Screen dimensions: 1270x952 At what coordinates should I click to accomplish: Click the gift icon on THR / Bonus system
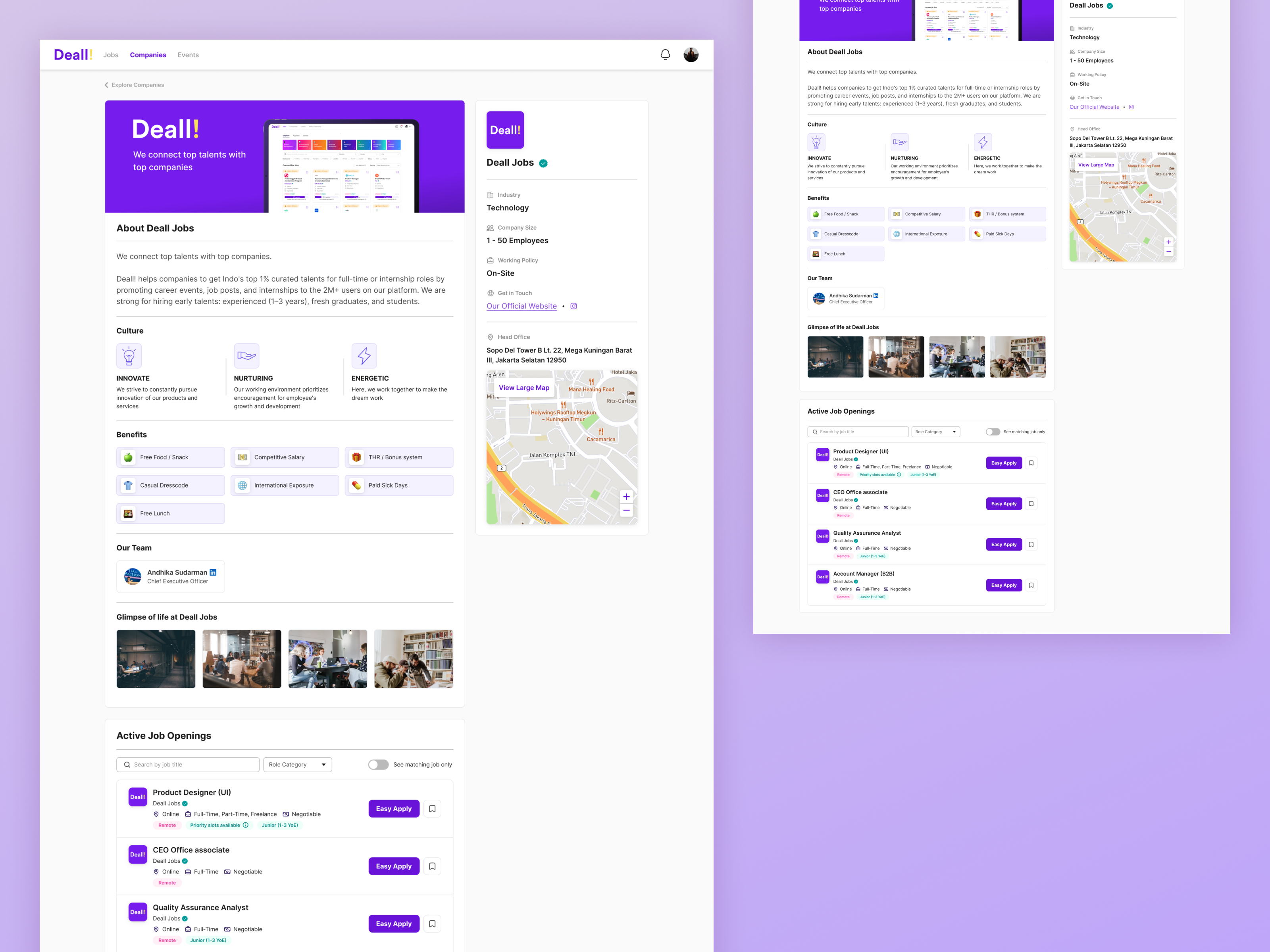[356, 457]
